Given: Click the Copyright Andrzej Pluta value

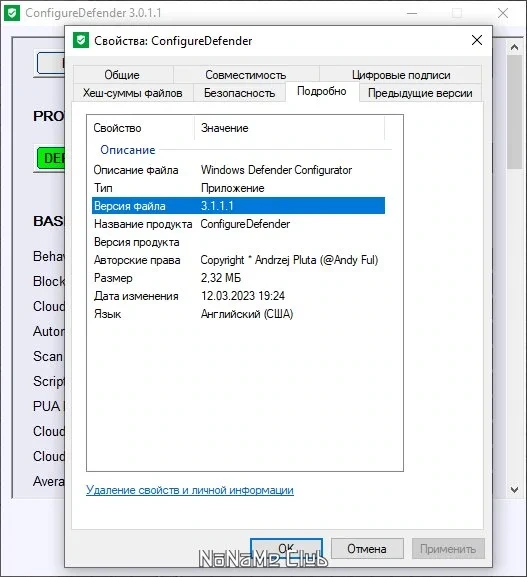Looking at the screenshot, I should coord(289,260).
